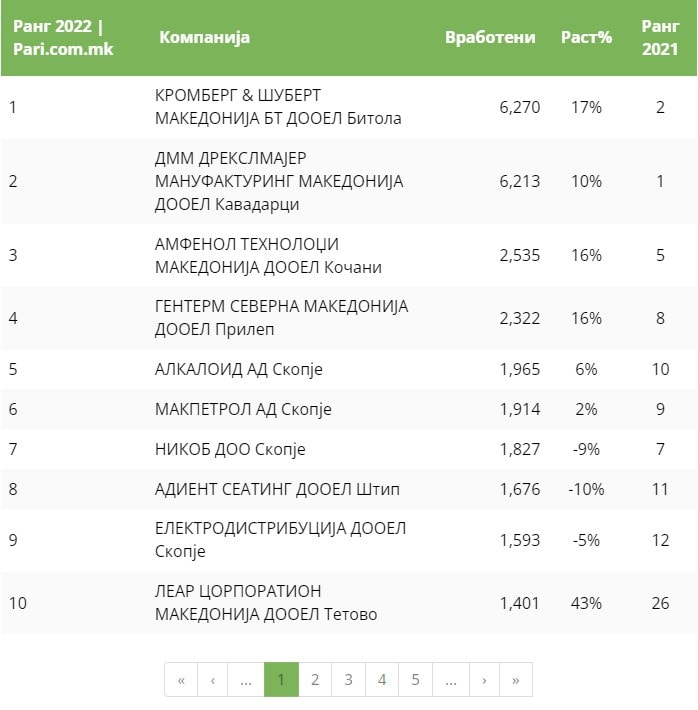Select page 1 in pagination
This screenshot has height=710, width=698.
pyautogui.click(x=281, y=680)
